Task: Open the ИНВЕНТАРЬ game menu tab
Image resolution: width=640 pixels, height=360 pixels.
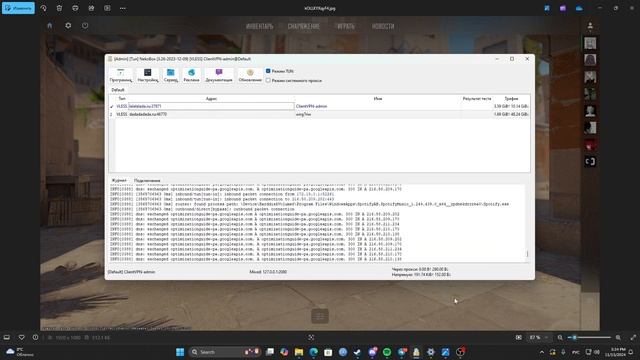Action: [260, 26]
